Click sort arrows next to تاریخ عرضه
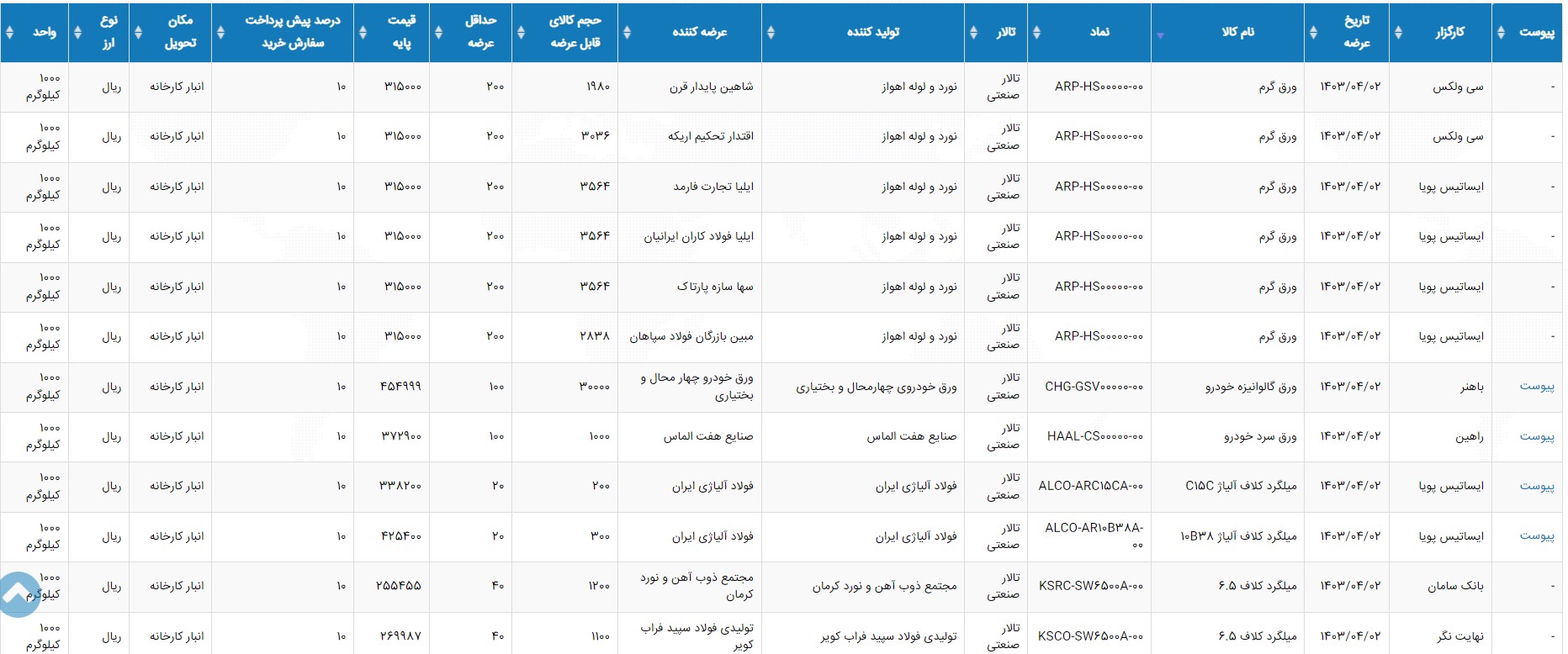The image size is (1568, 654). (x=1313, y=32)
